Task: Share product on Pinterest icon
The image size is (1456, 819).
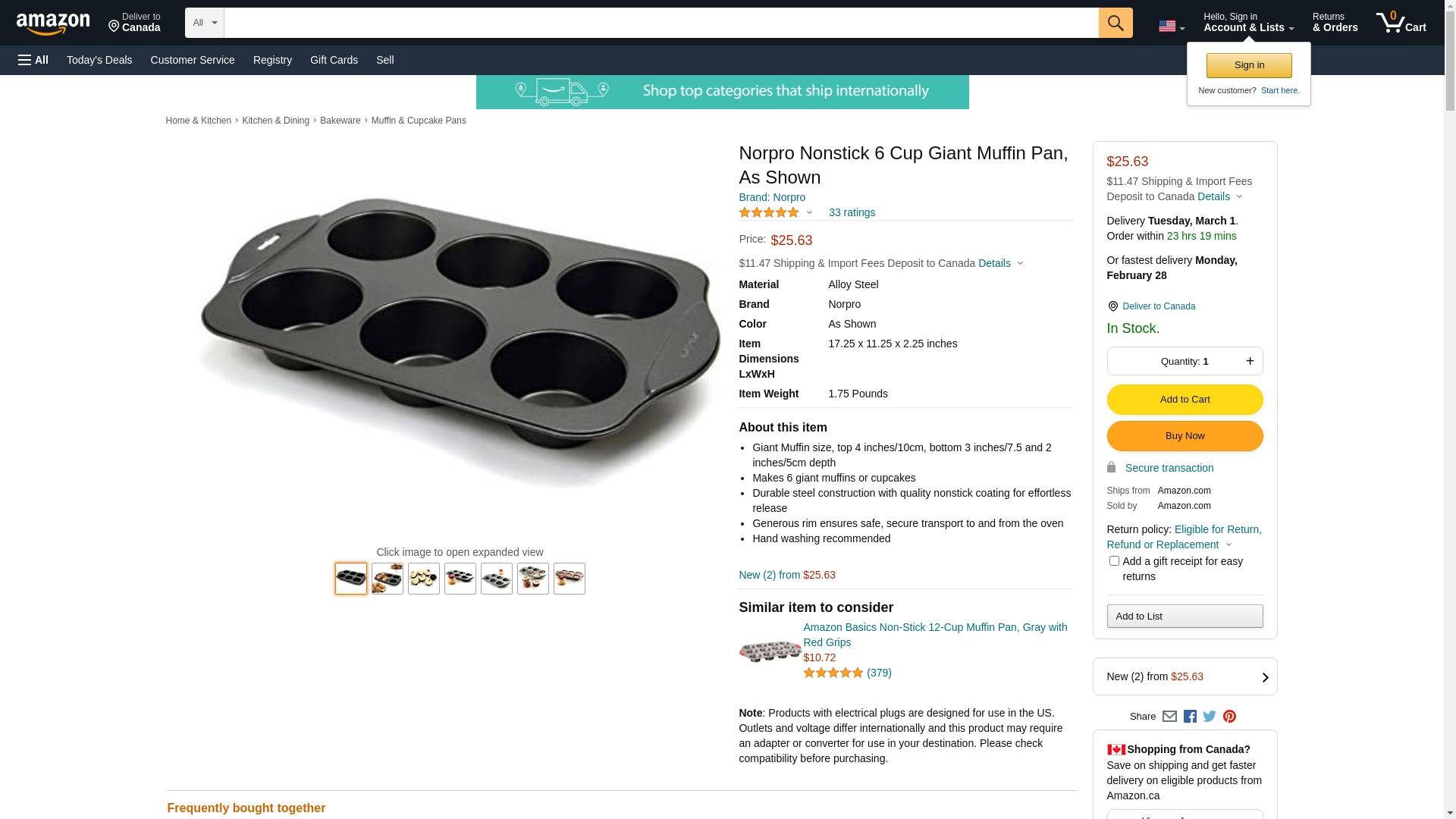Action: [x=1229, y=717]
